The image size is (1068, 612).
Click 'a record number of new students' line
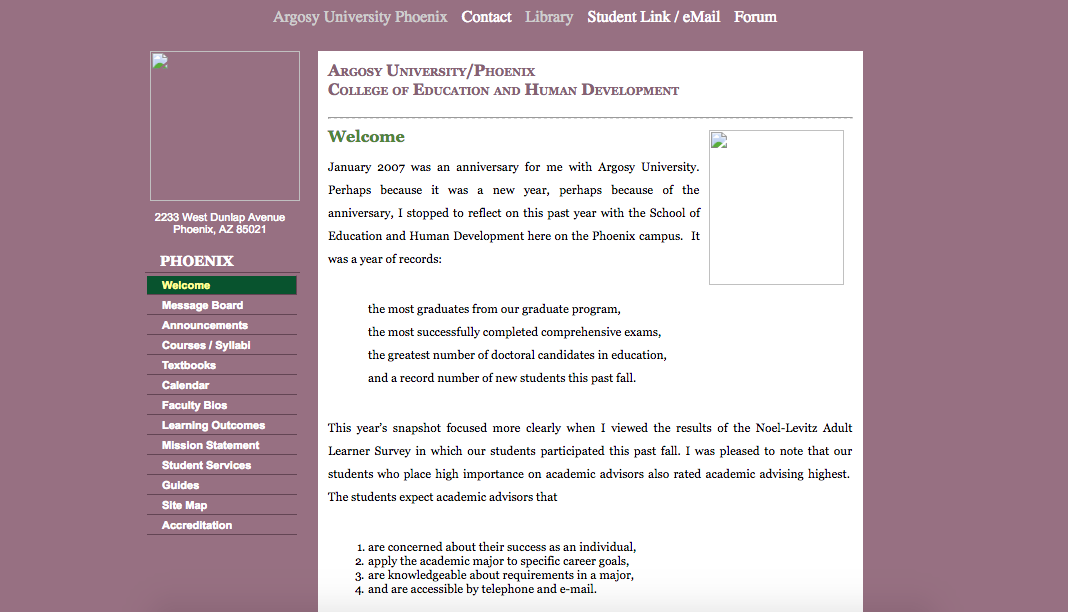(x=502, y=378)
